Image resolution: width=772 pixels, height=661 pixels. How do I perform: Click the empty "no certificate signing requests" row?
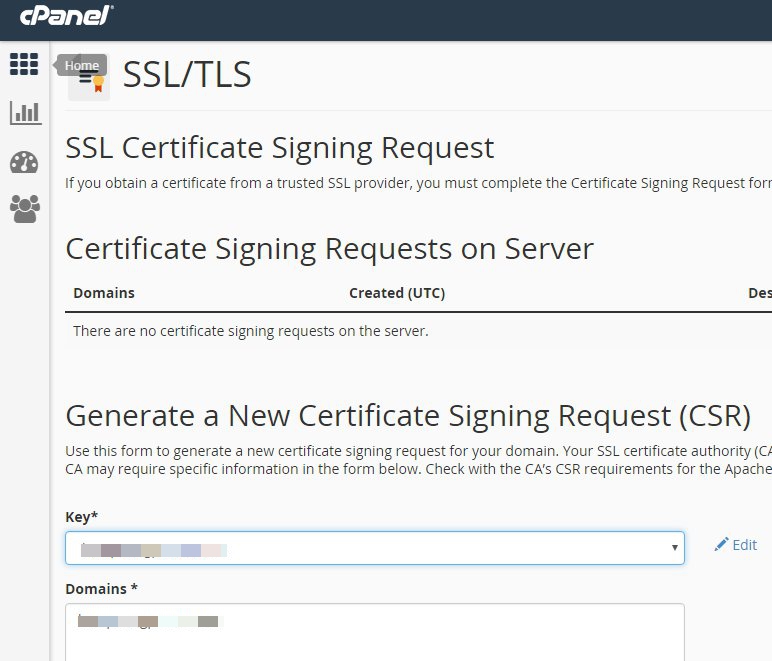pos(251,330)
